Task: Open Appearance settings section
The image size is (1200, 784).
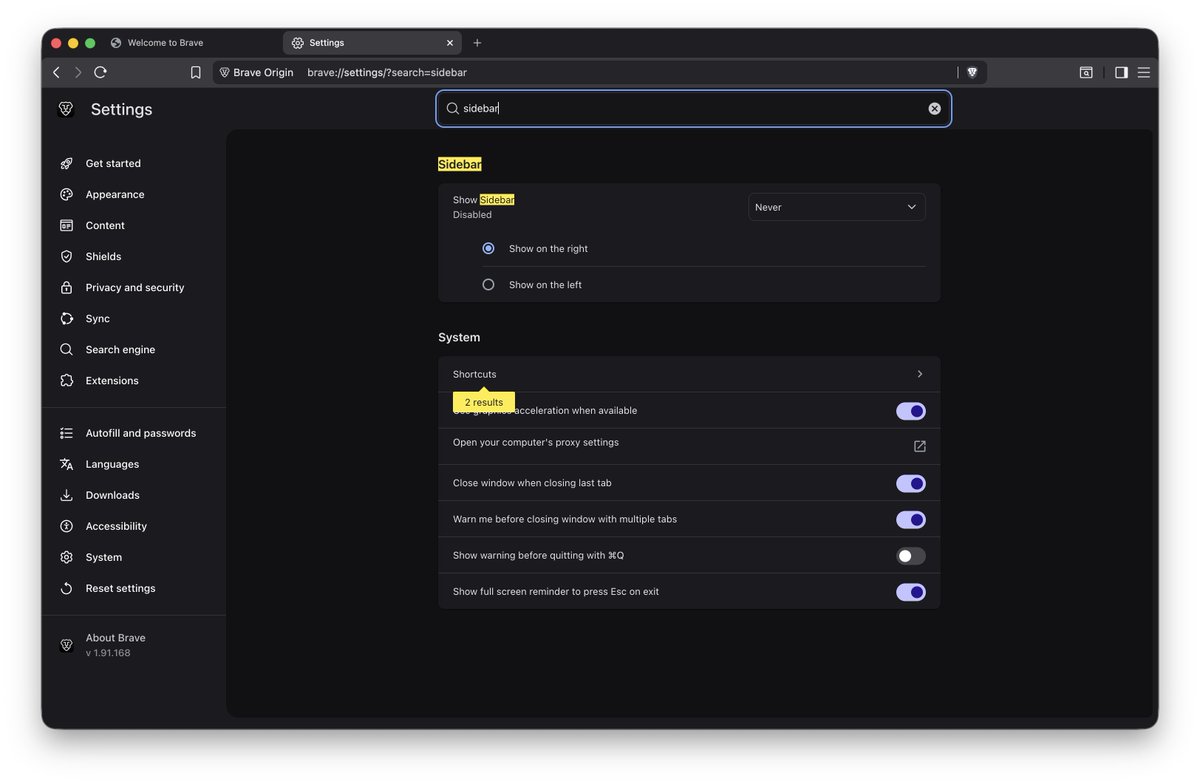Action: point(115,194)
